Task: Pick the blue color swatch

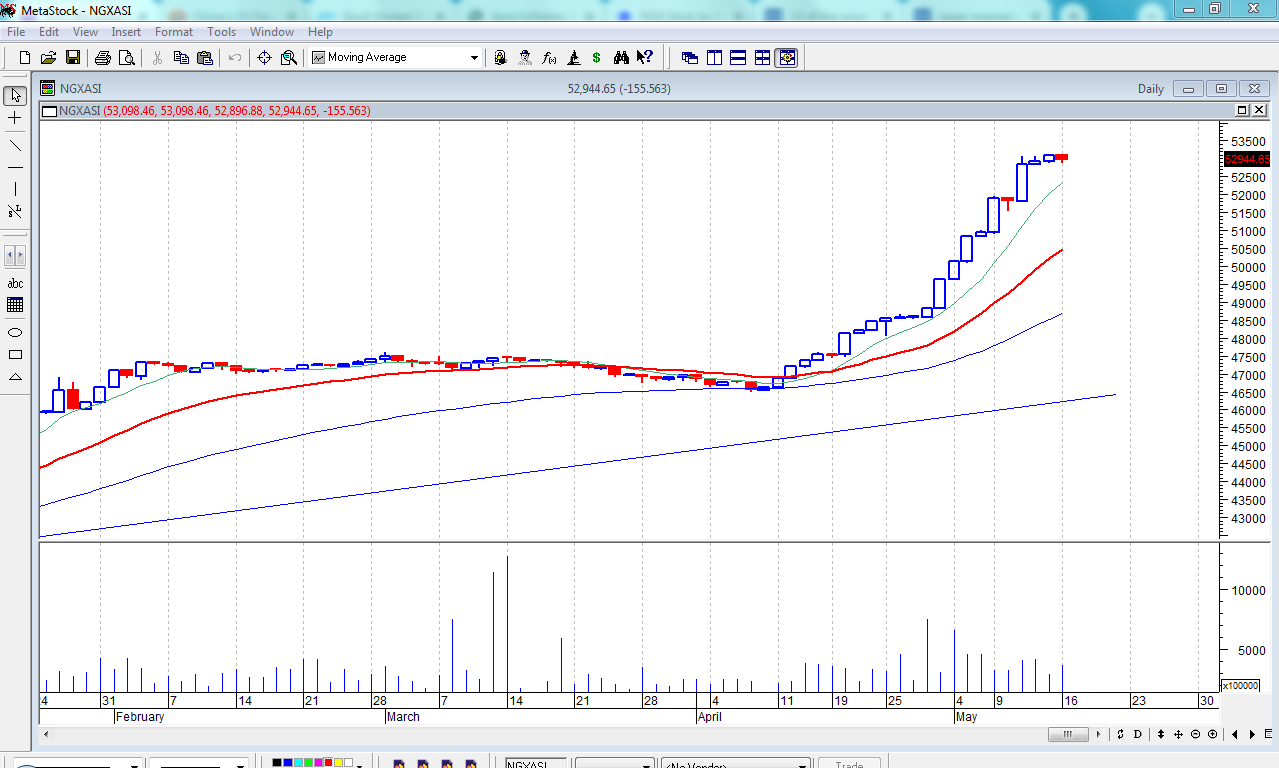Action: pyautogui.click(x=287, y=763)
